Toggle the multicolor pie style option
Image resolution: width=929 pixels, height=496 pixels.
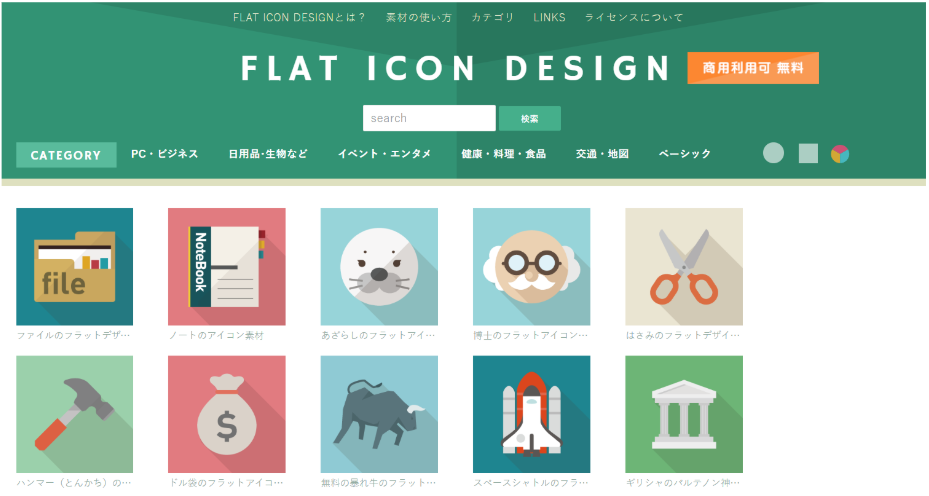click(840, 153)
